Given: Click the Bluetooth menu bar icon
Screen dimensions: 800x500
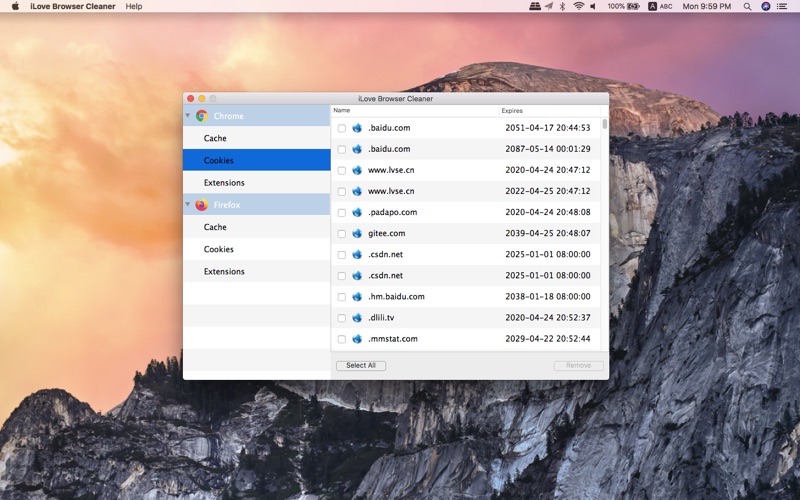Looking at the screenshot, I should pos(562,6).
